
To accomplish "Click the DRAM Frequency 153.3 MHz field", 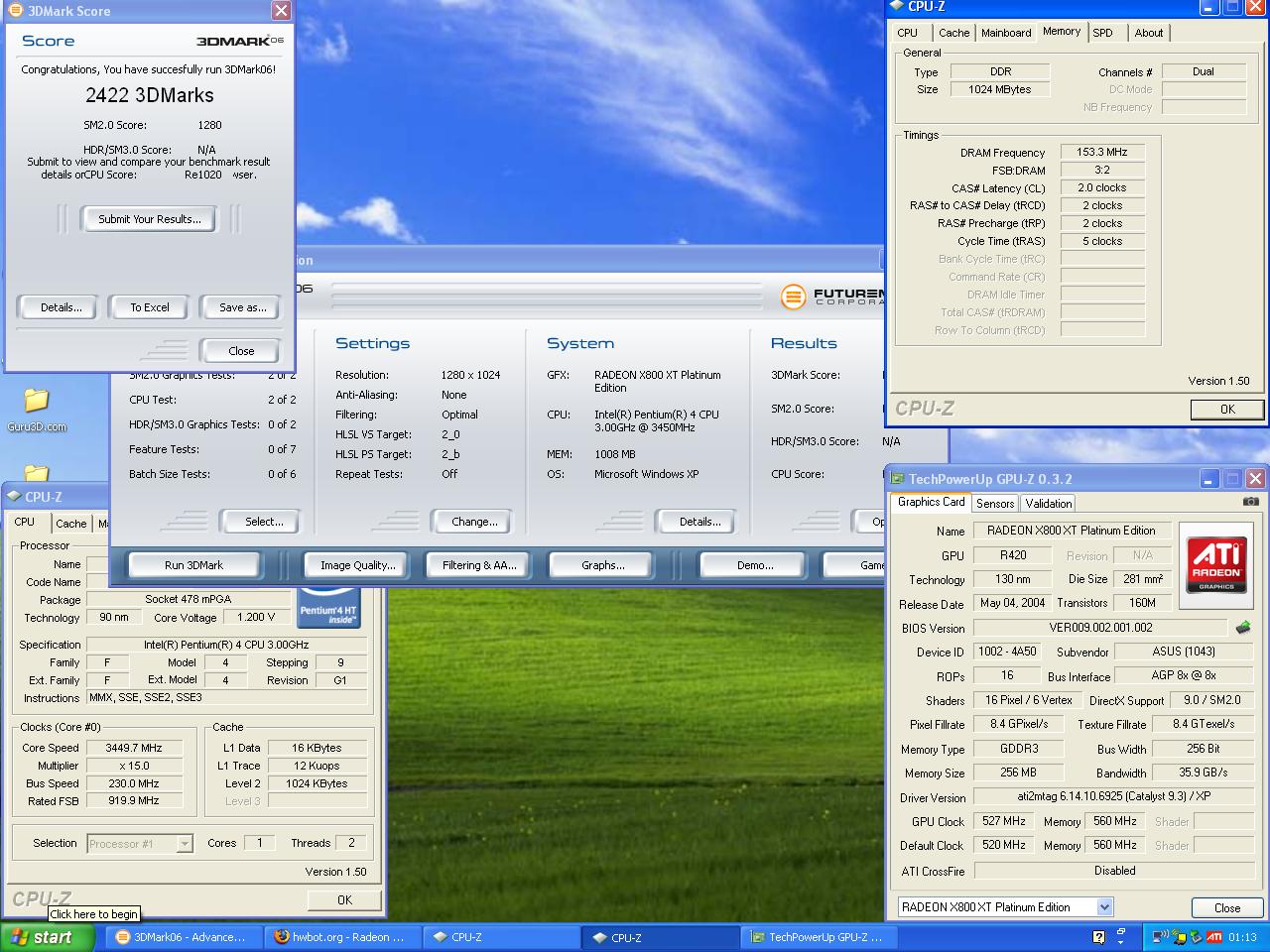I will [x=1102, y=152].
